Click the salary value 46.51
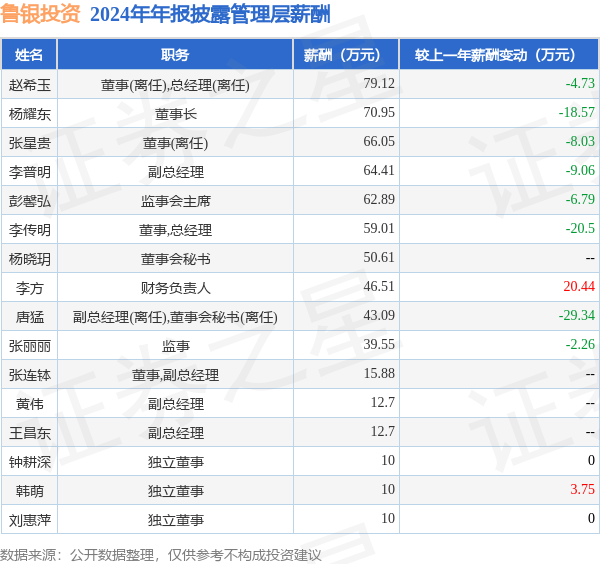 coord(379,286)
